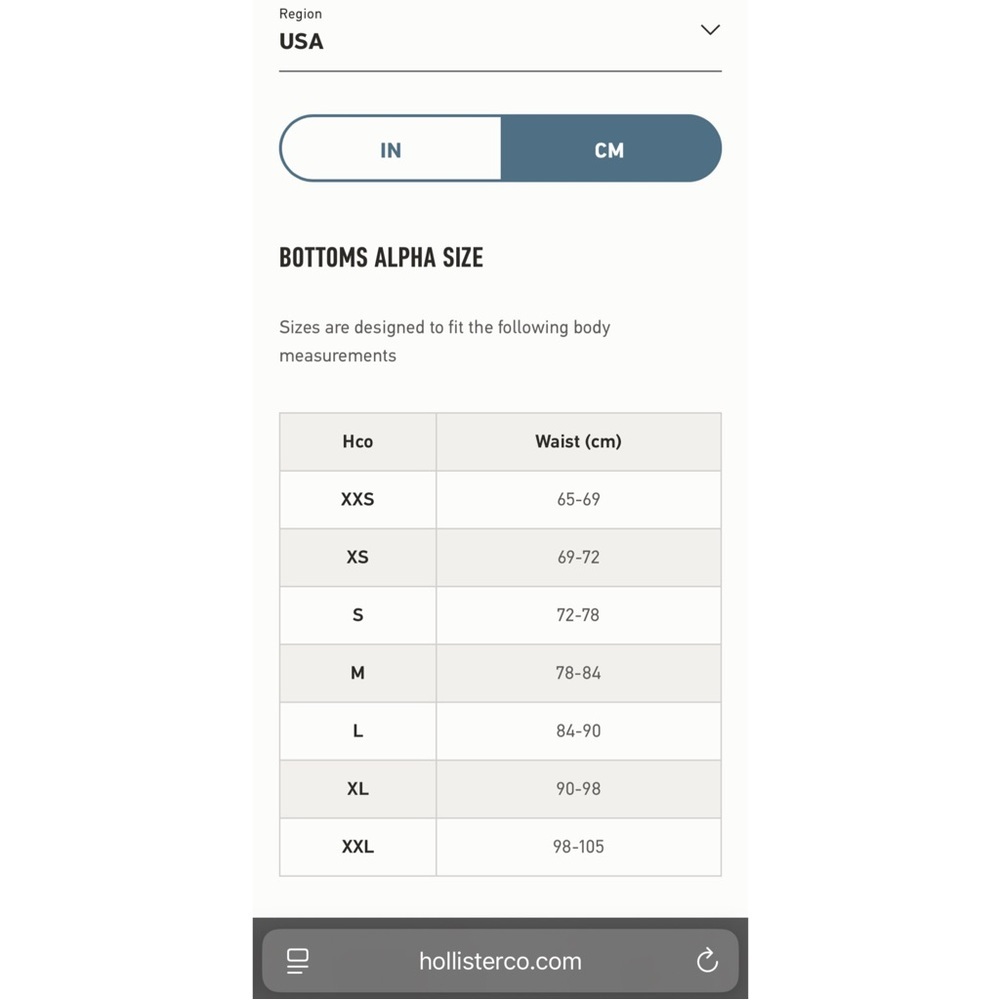Click the Bottoms Alpha Size heading
The height and width of the screenshot is (1000, 1000).
click(381, 258)
